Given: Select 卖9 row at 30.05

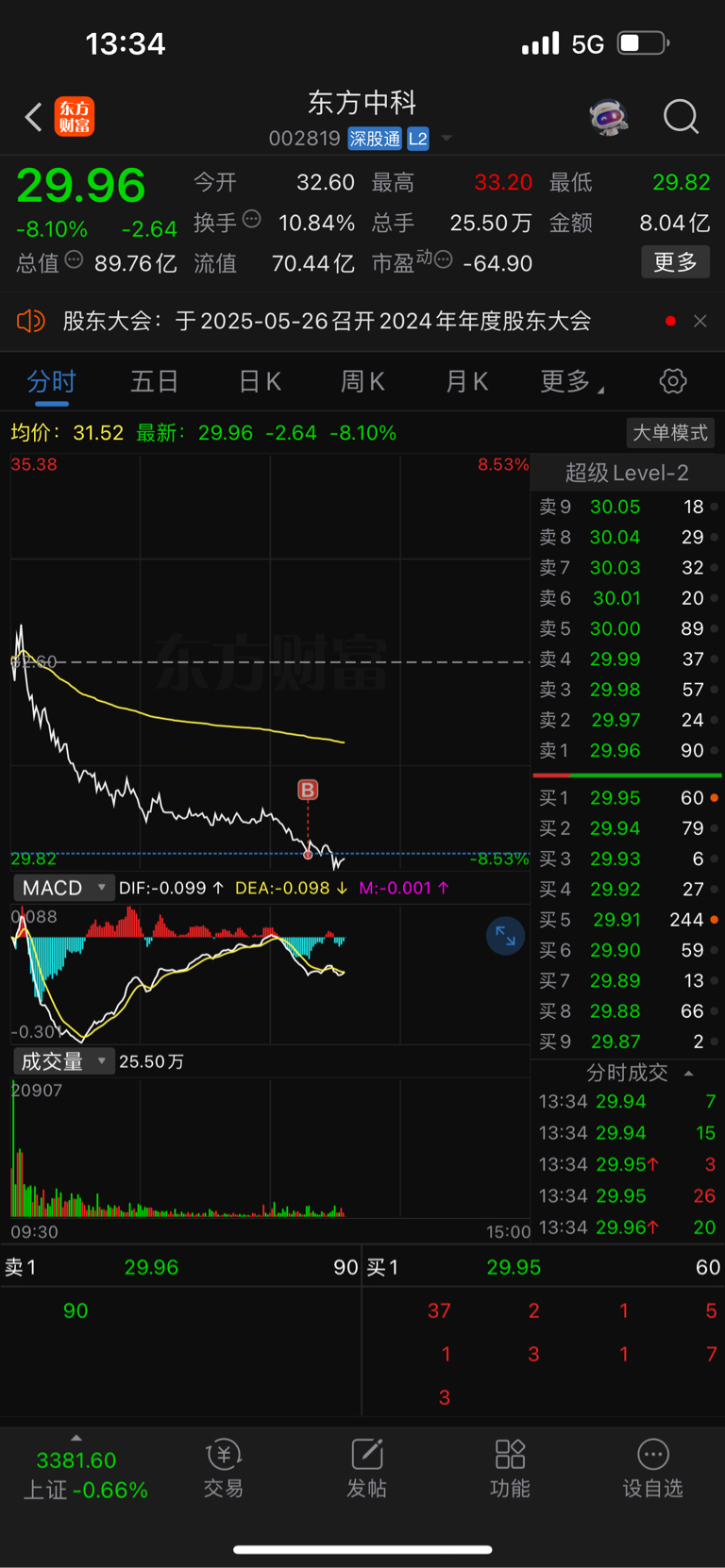Looking at the screenshot, I should 629,507.
